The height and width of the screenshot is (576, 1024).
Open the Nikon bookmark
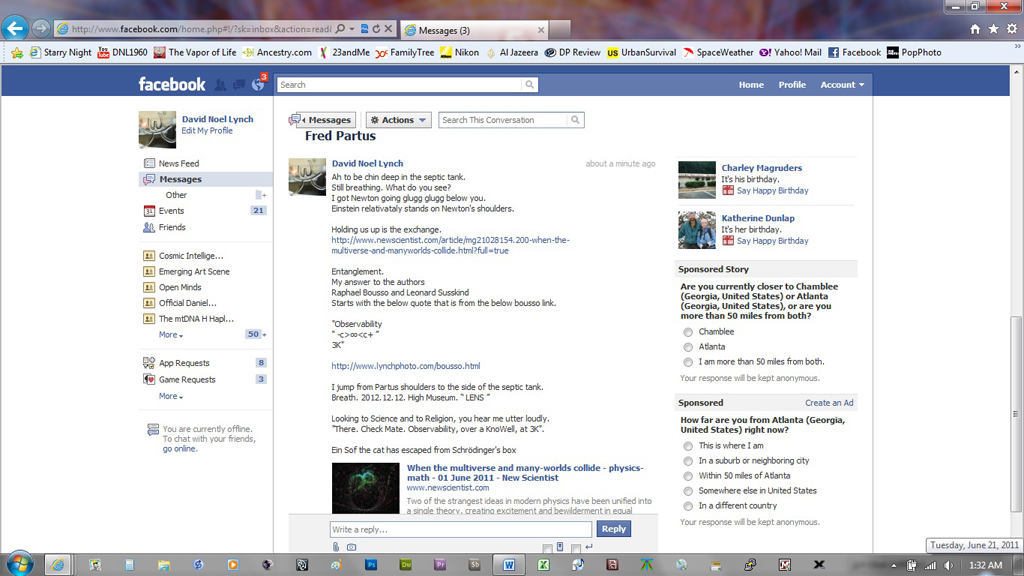pos(460,53)
